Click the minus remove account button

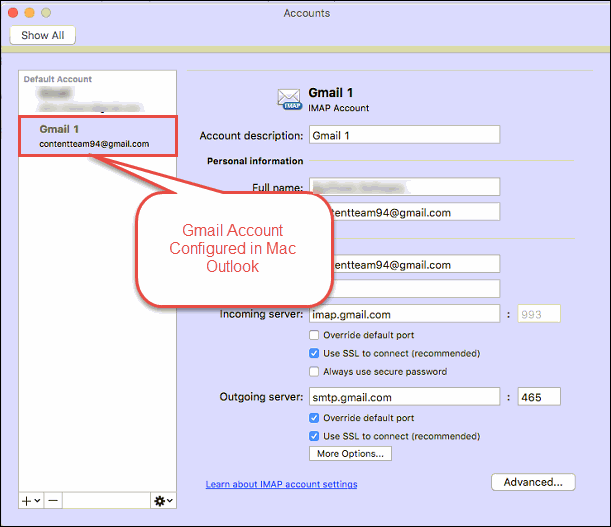[53, 500]
